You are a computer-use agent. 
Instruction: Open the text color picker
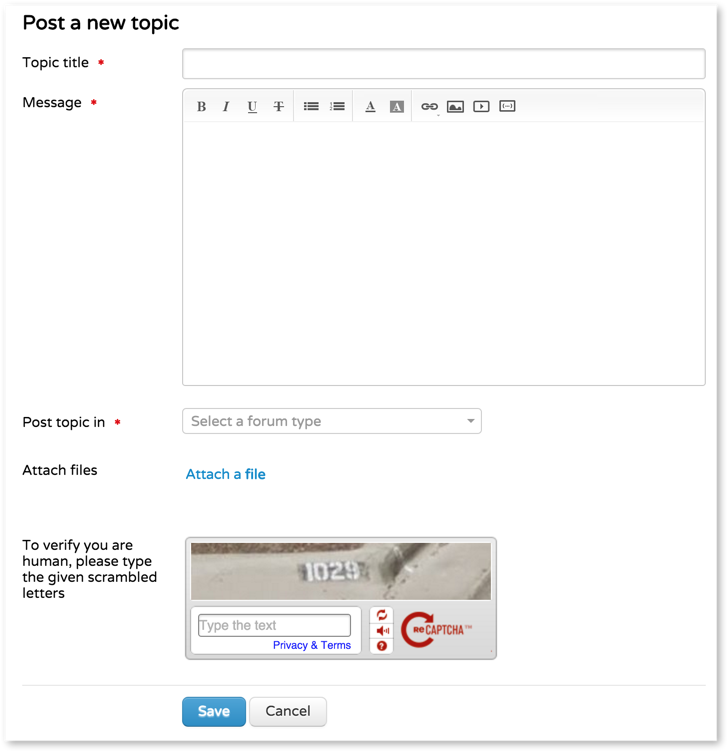(370, 106)
